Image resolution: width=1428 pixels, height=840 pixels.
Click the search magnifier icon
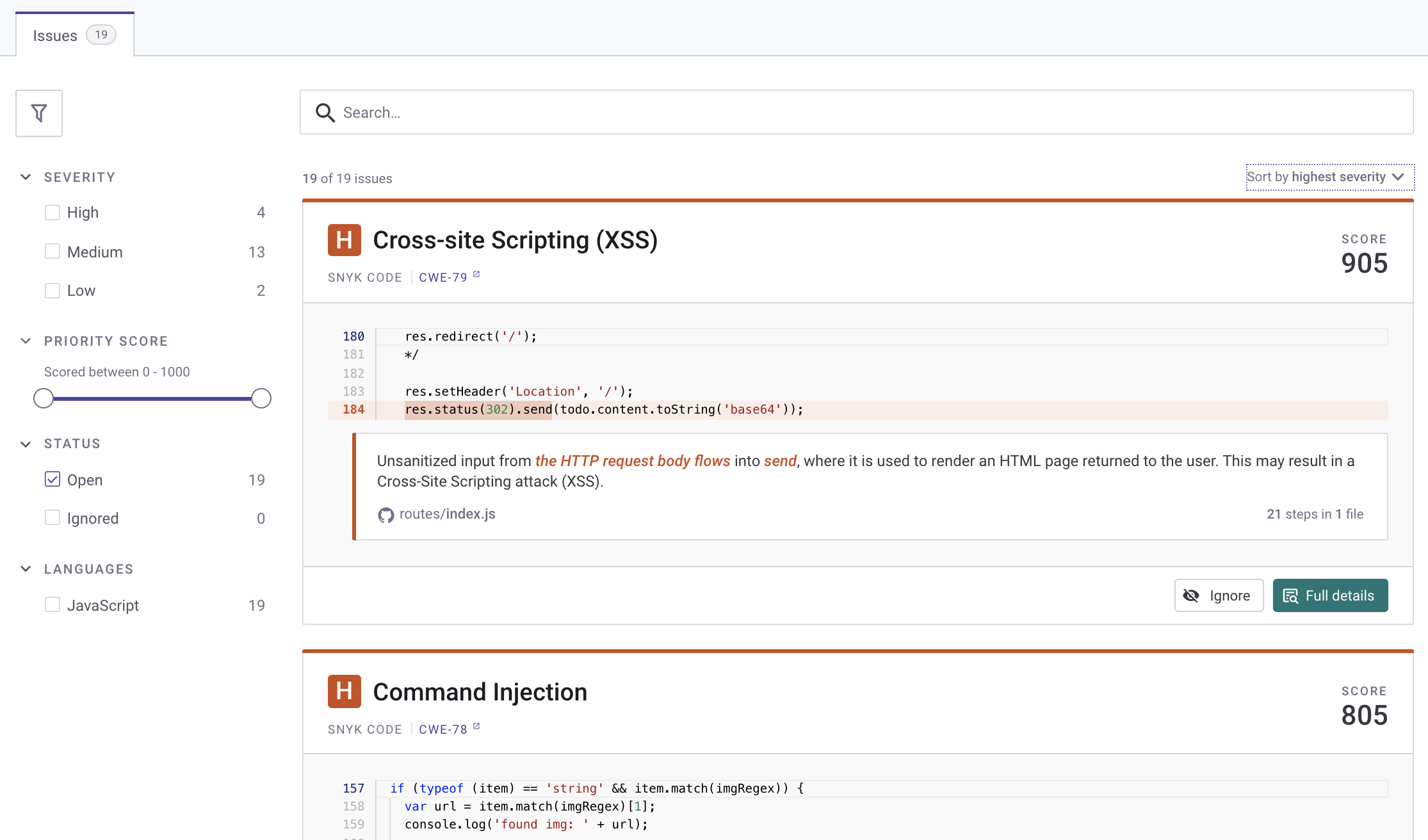click(325, 113)
